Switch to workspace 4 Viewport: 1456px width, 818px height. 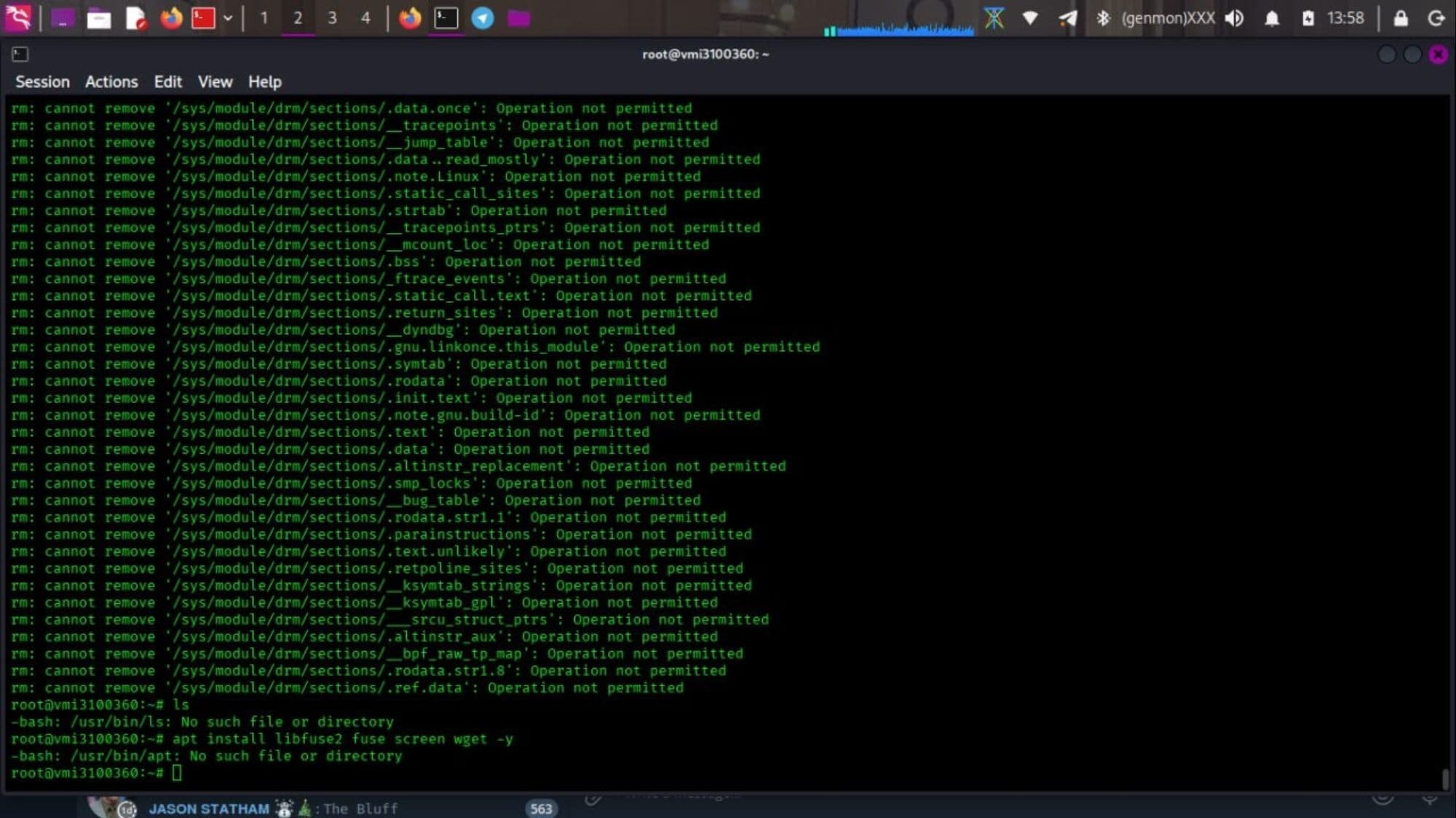365,18
